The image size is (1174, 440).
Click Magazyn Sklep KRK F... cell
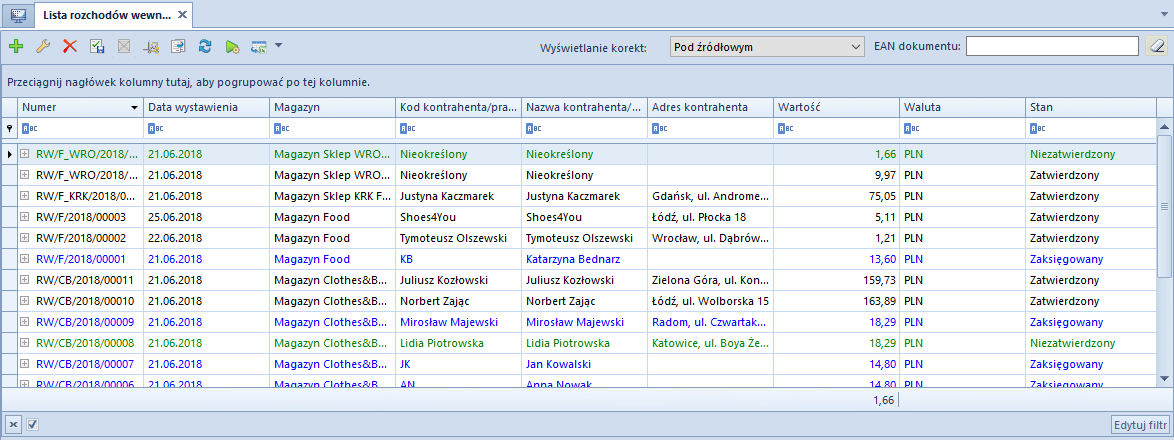pyautogui.click(x=332, y=196)
